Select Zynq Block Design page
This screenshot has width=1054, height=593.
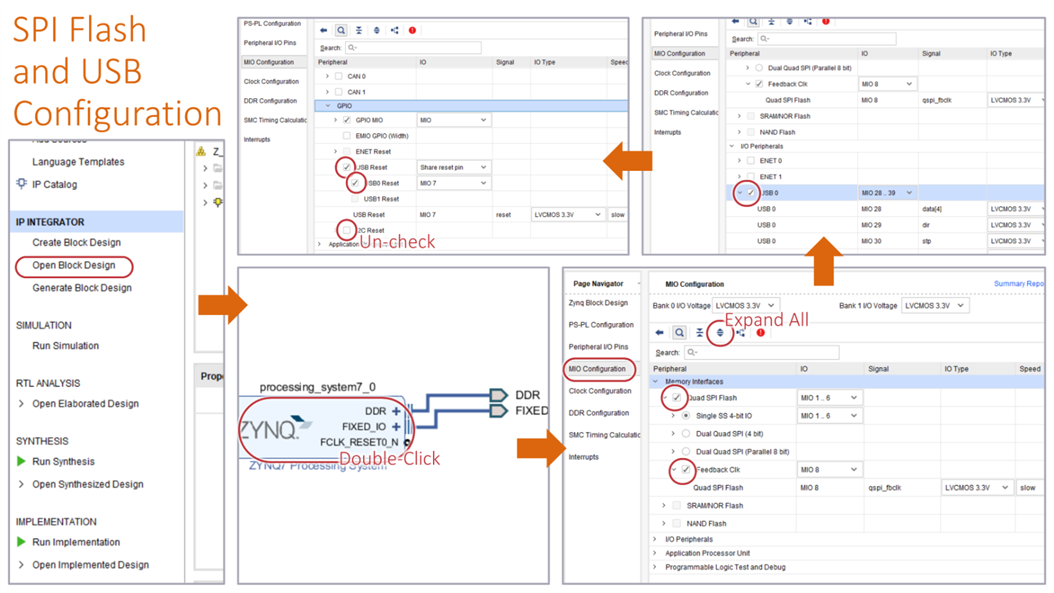pyautogui.click(x=598, y=303)
